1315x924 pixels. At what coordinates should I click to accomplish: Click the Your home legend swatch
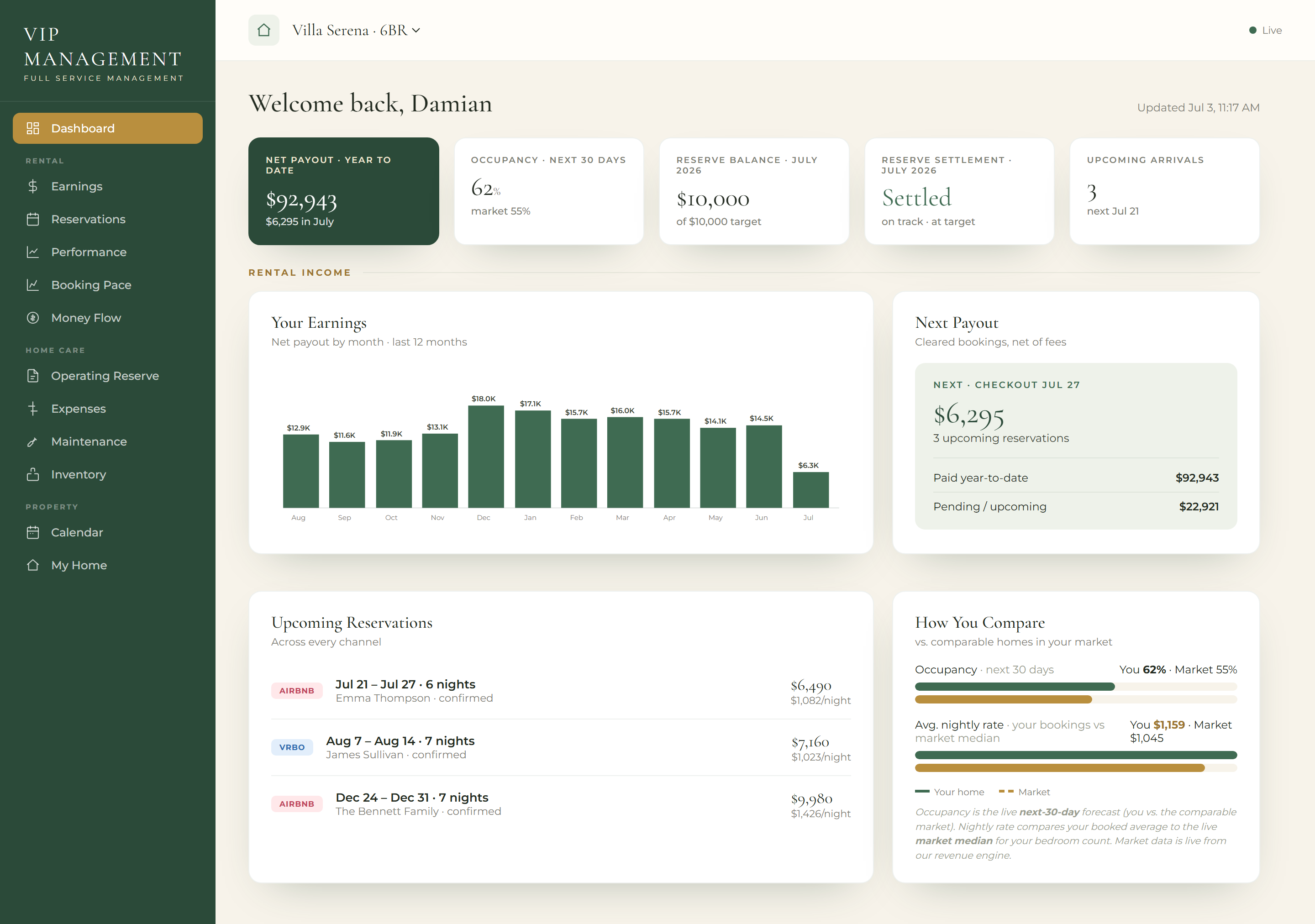[922, 791]
